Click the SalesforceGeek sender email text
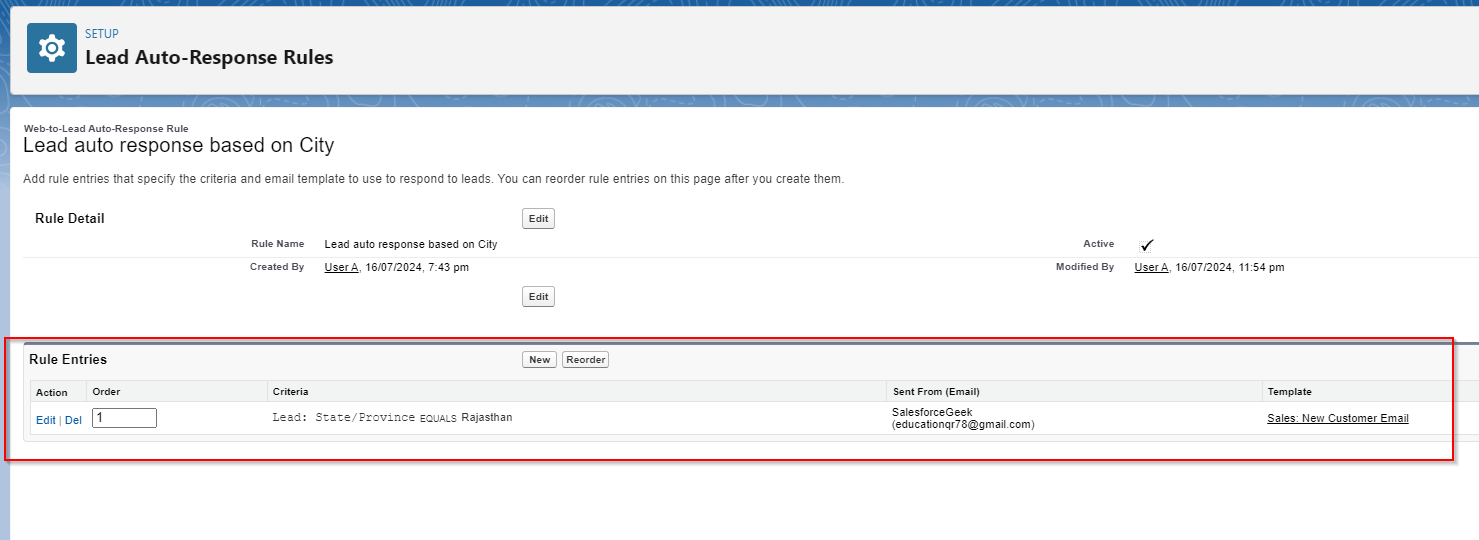The image size is (1479, 540). coord(963,418)
